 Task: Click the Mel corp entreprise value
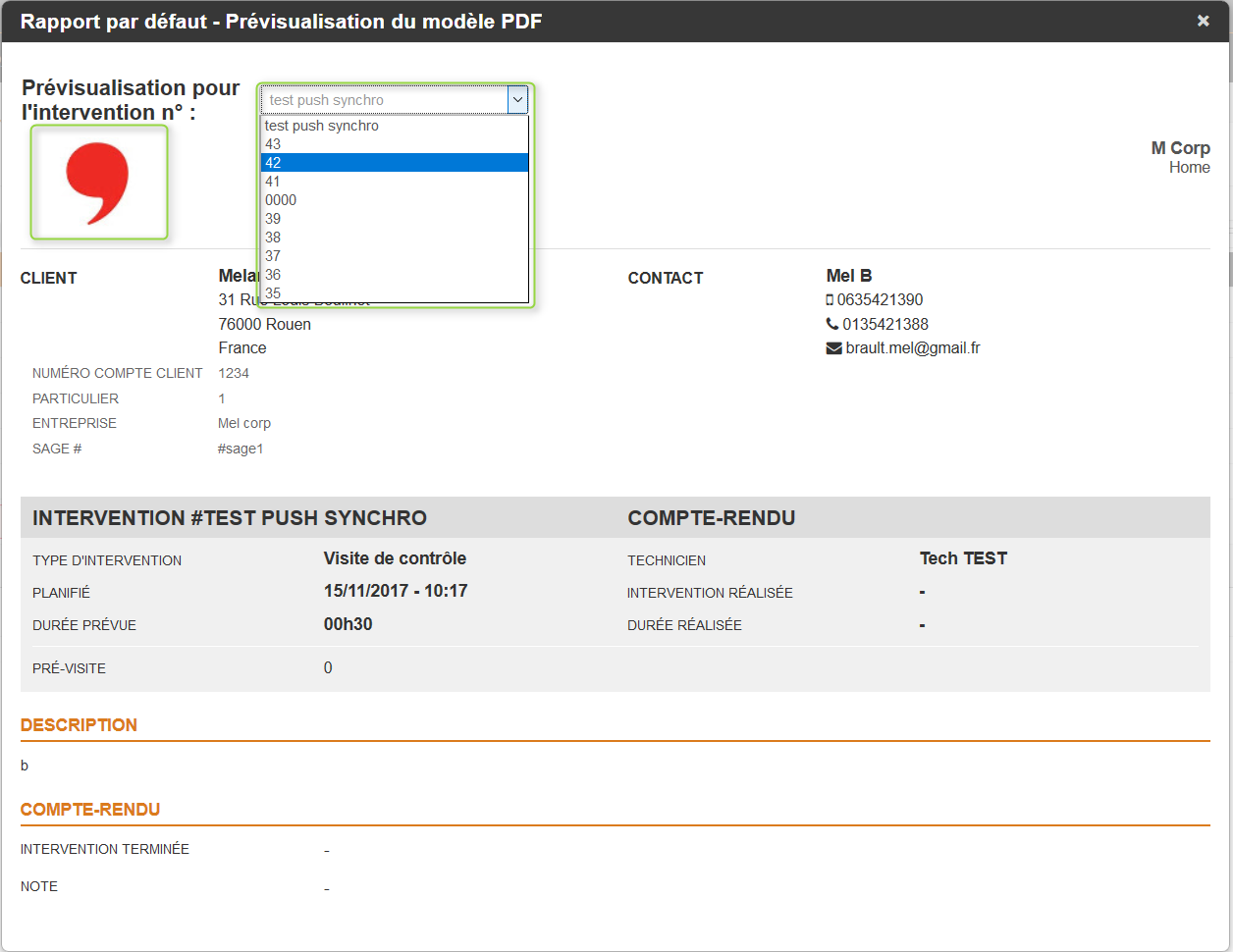(244, 424)
